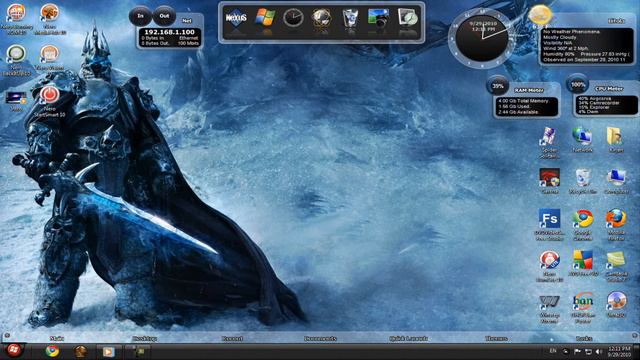Image resolution: width=640 pixels, height=360 pixels.
Task: Open the Action Center flag tray icon
Action: click(x=577, y=351)
